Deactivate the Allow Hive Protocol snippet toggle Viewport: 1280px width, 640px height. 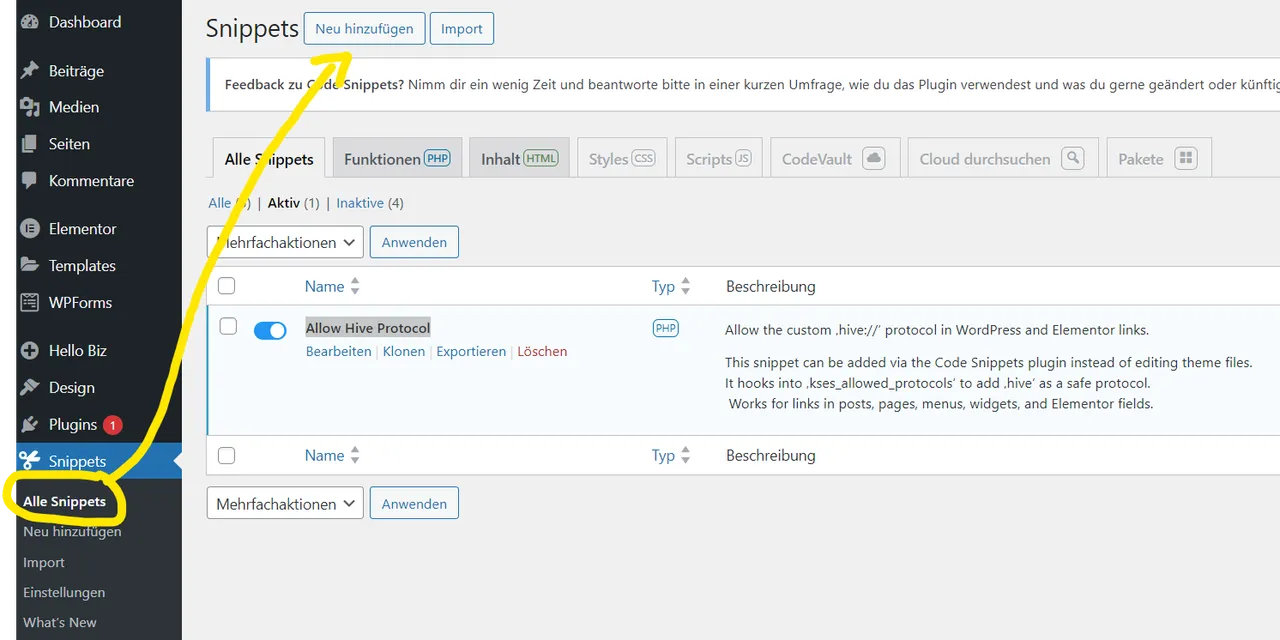click(x=270, y=330)
